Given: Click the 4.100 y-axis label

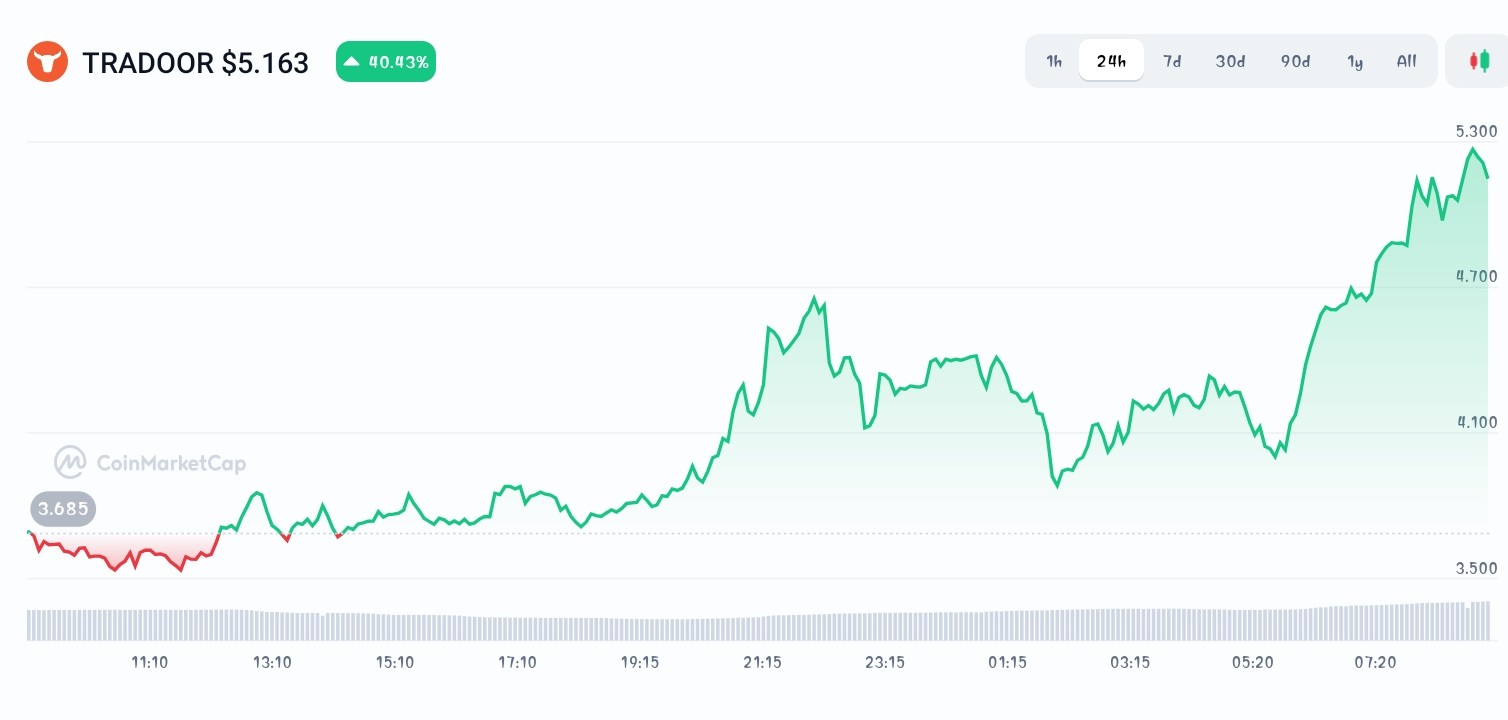Looking at the screenshot, I should click(x=1476, y=422).
